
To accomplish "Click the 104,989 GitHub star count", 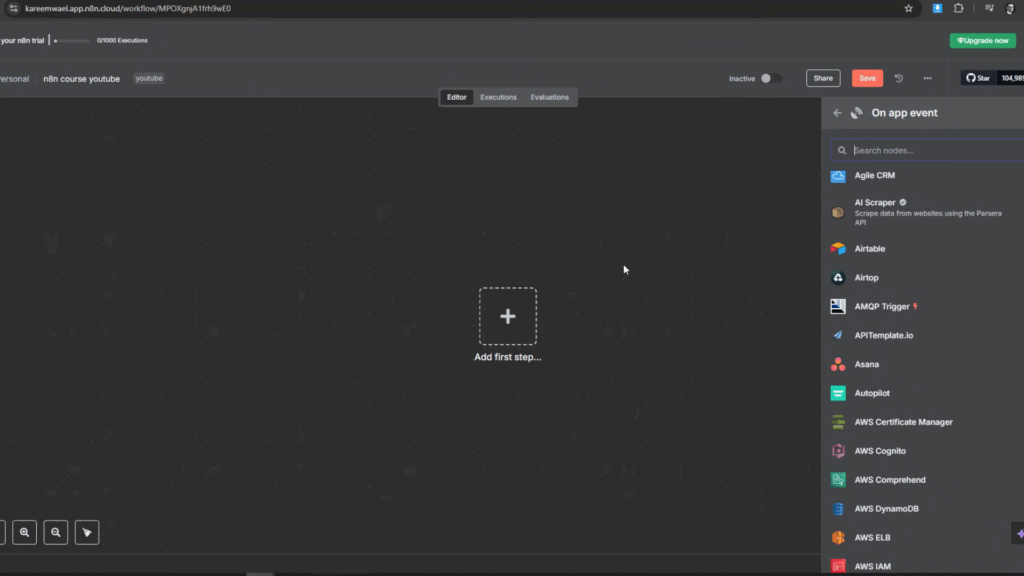I will click(1012, 78).
